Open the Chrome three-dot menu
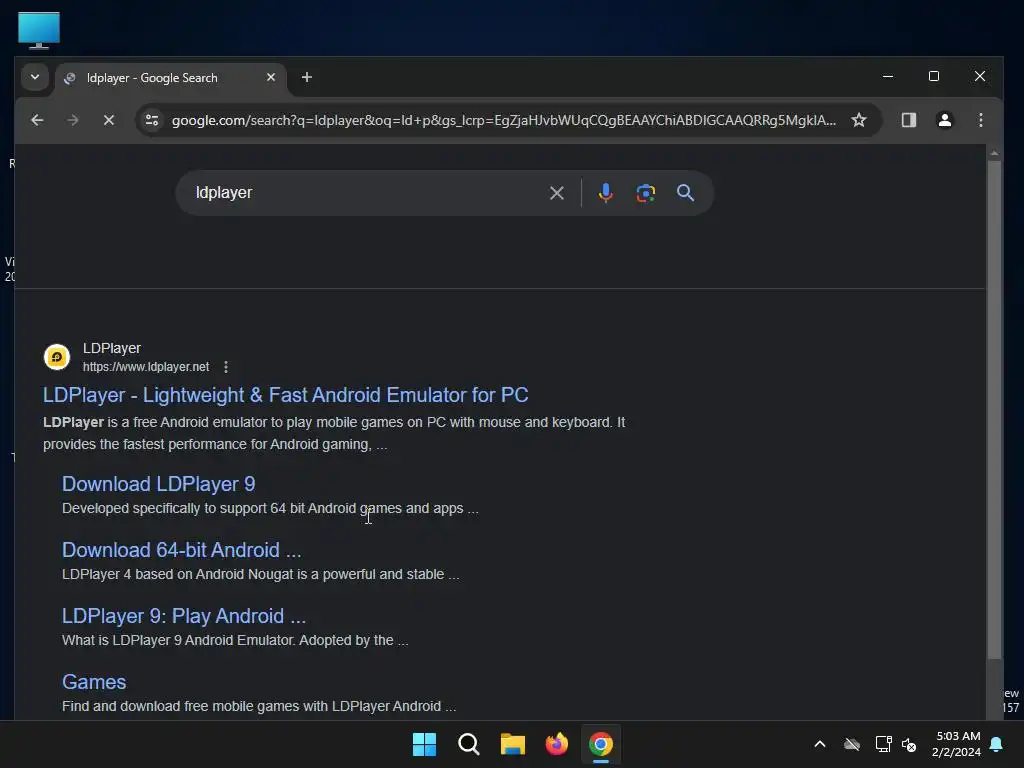 pyautogui.click(x=981, y=120)
